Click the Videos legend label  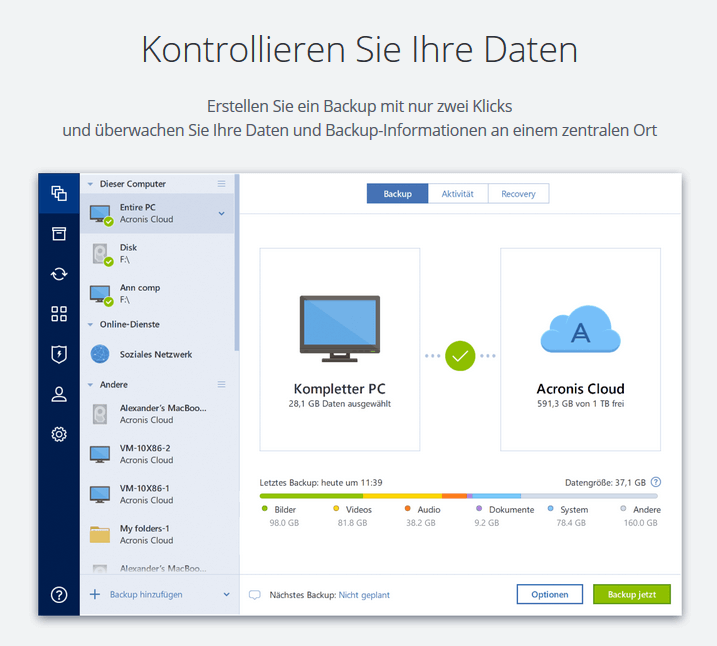coord(358,509)
